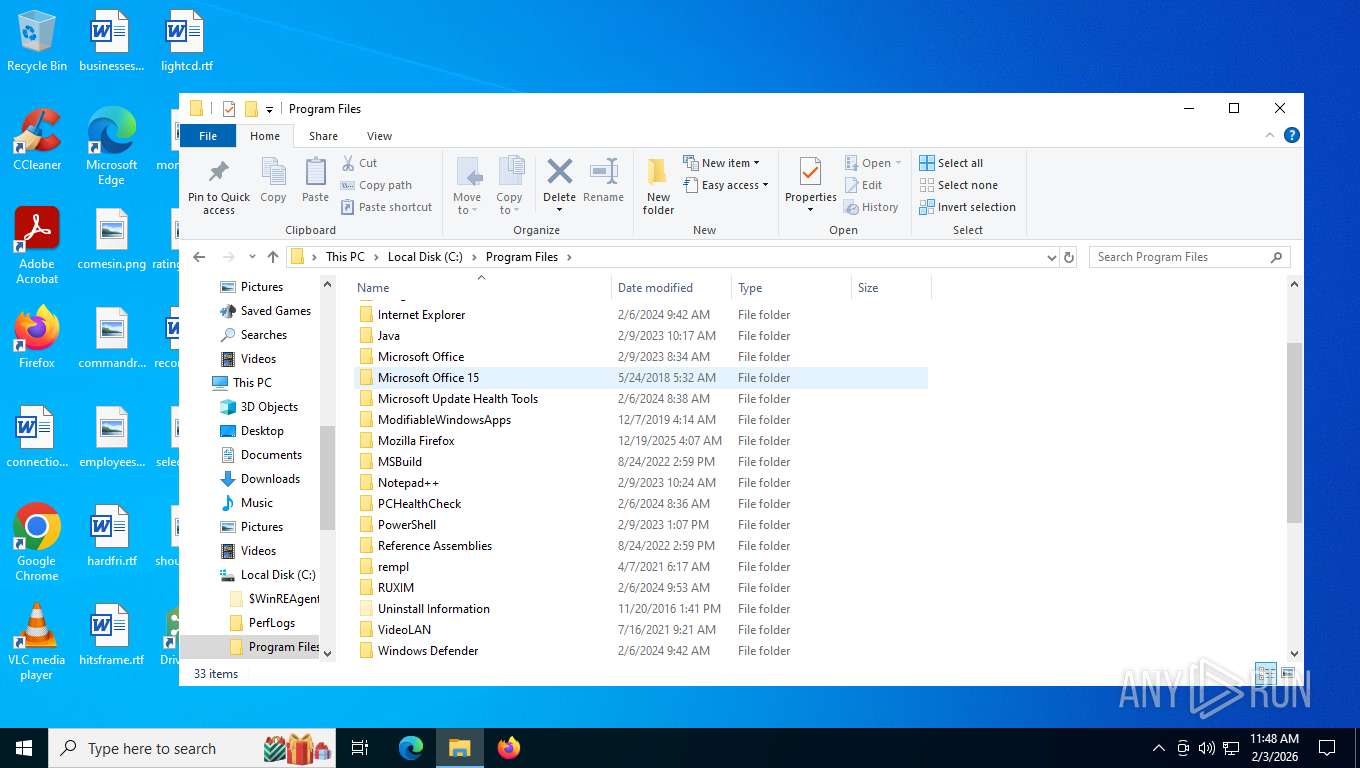This screenshot has width=1360, height=768.
Task: Click Pin to Quick access icon
Action: 218,172
